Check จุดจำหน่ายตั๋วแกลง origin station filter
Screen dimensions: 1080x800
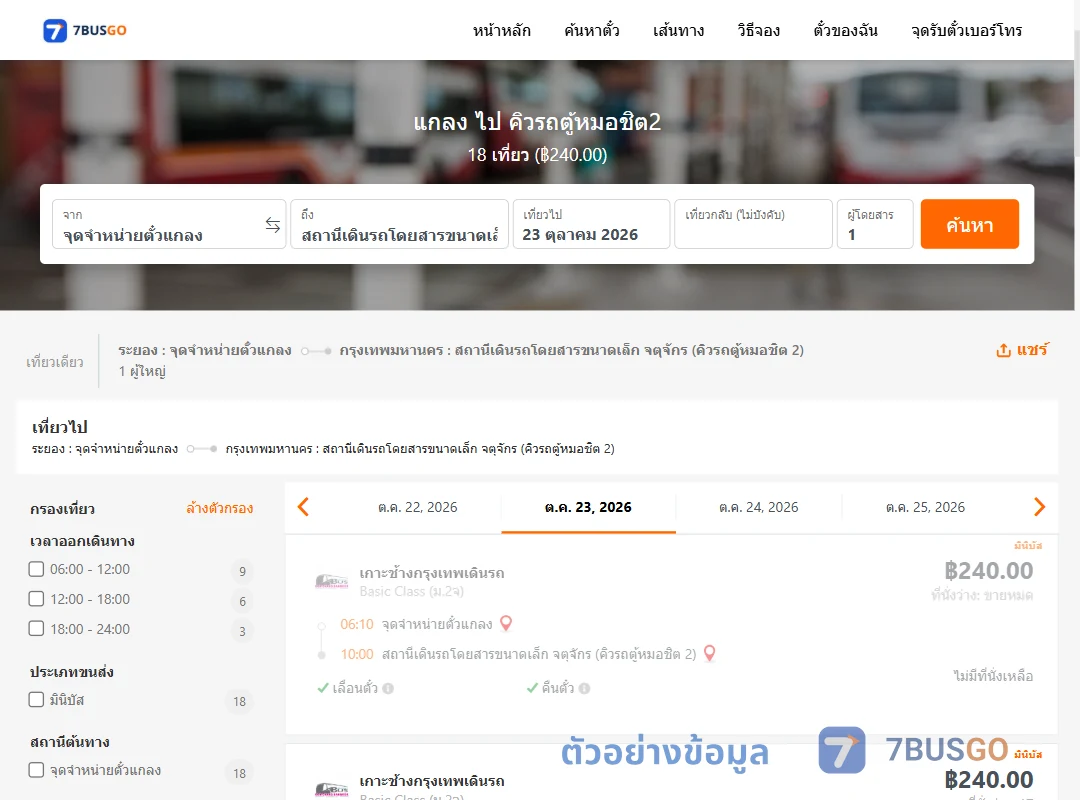click(37, 770)
